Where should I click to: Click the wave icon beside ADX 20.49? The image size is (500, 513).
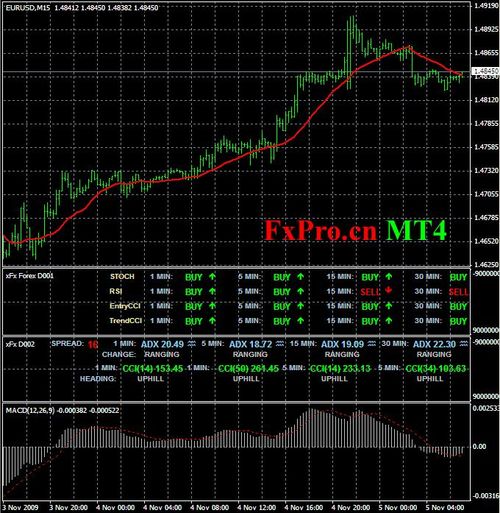pos(191,344)
